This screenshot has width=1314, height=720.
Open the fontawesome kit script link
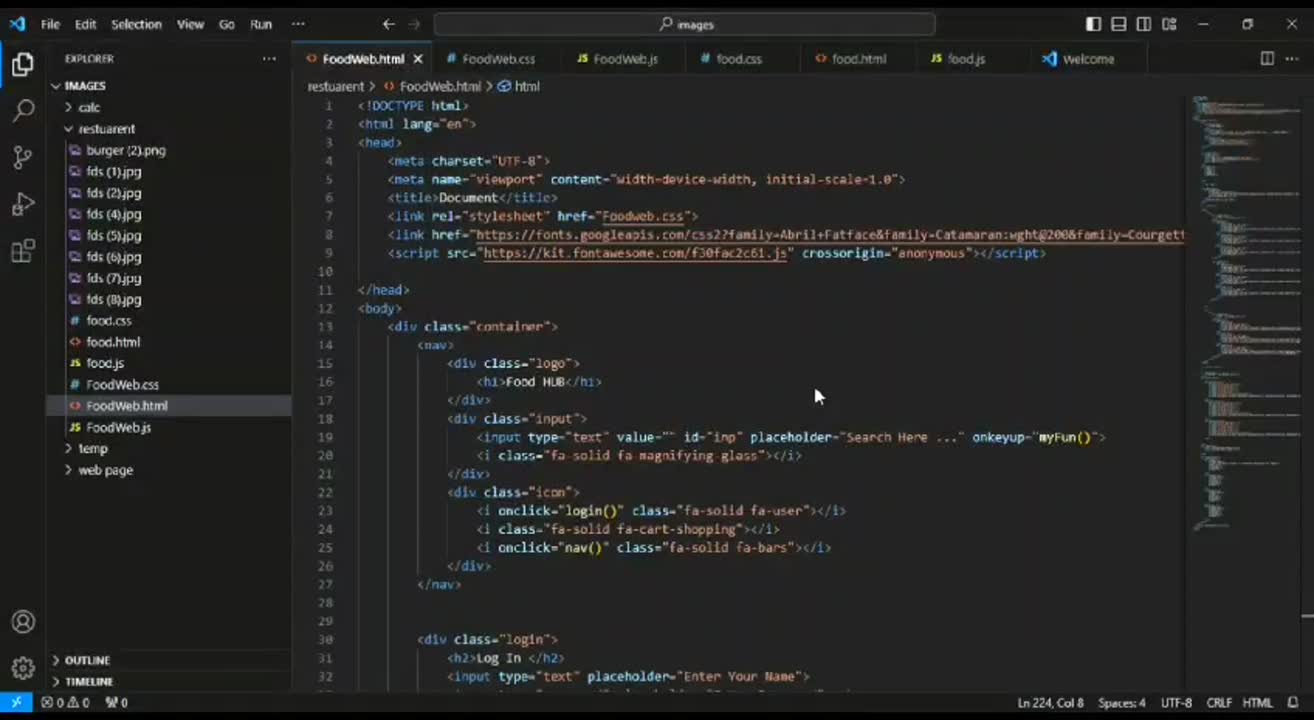pyautogui.click(x=636, y=254)
